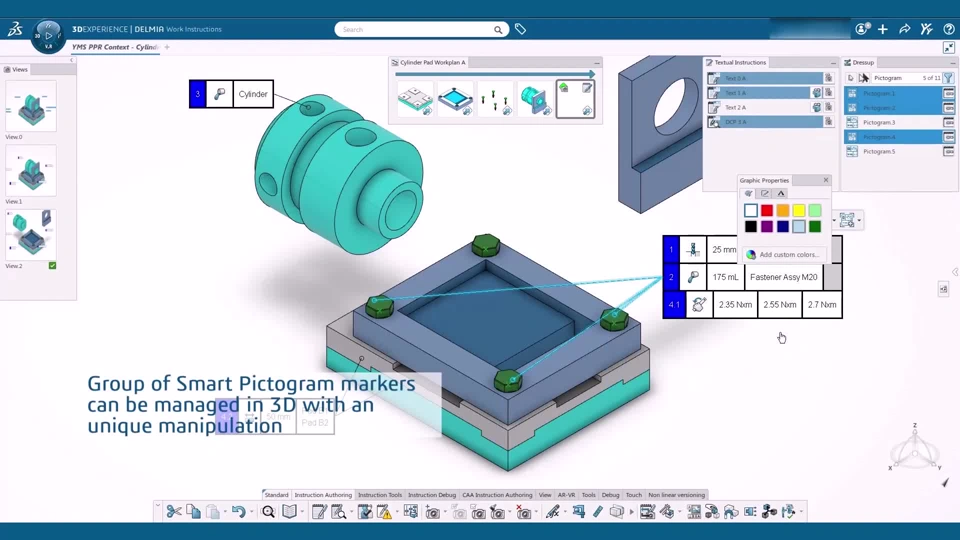Click the plus add icon in the top bar
The width and height of the screenshot is (960, 540).
pos(882,29)
